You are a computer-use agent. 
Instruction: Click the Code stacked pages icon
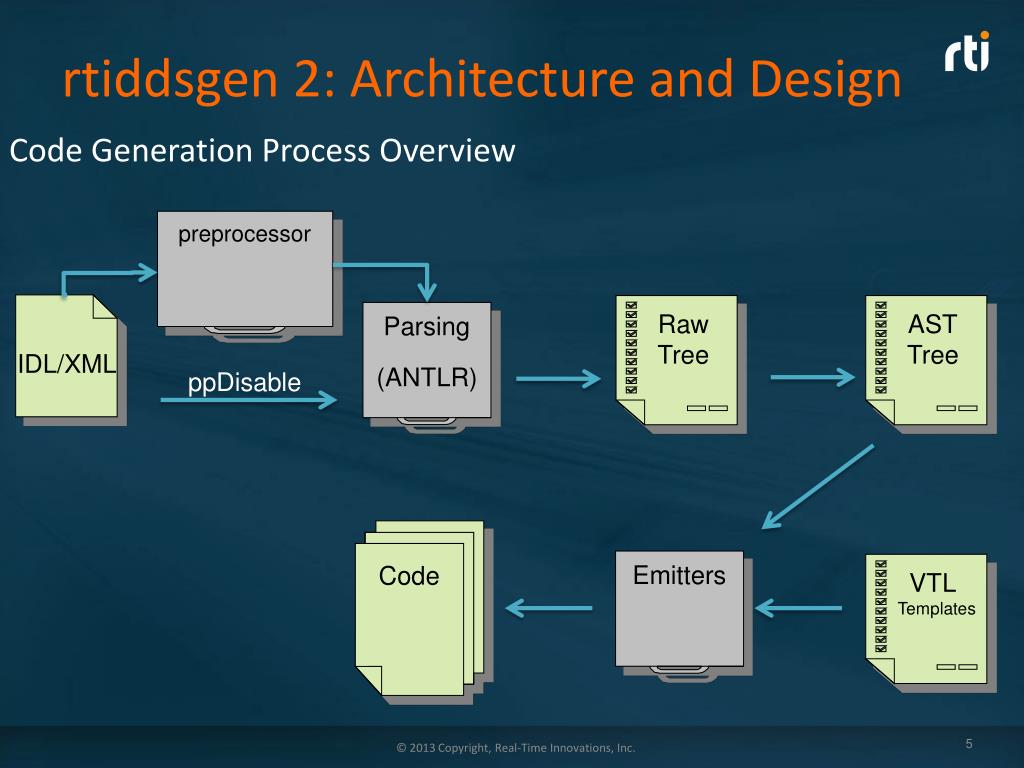pyautogui.click(x=419, y=608)
